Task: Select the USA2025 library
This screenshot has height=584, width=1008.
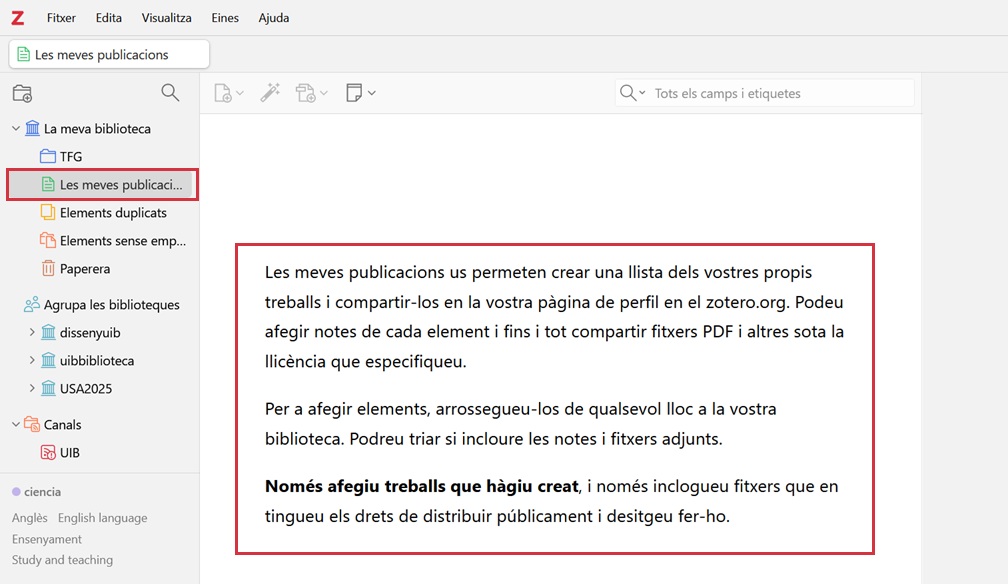Action: pos(86,389)
